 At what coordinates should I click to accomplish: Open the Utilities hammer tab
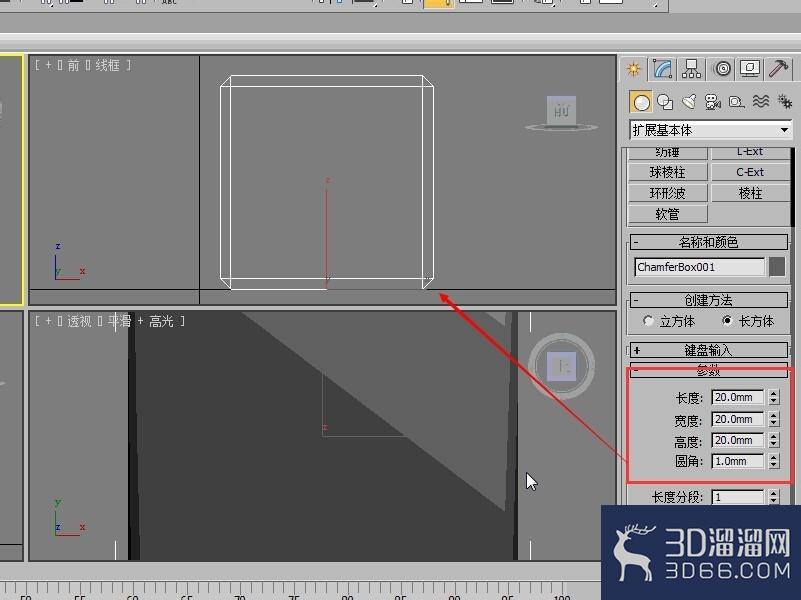[x=778, y=69]
